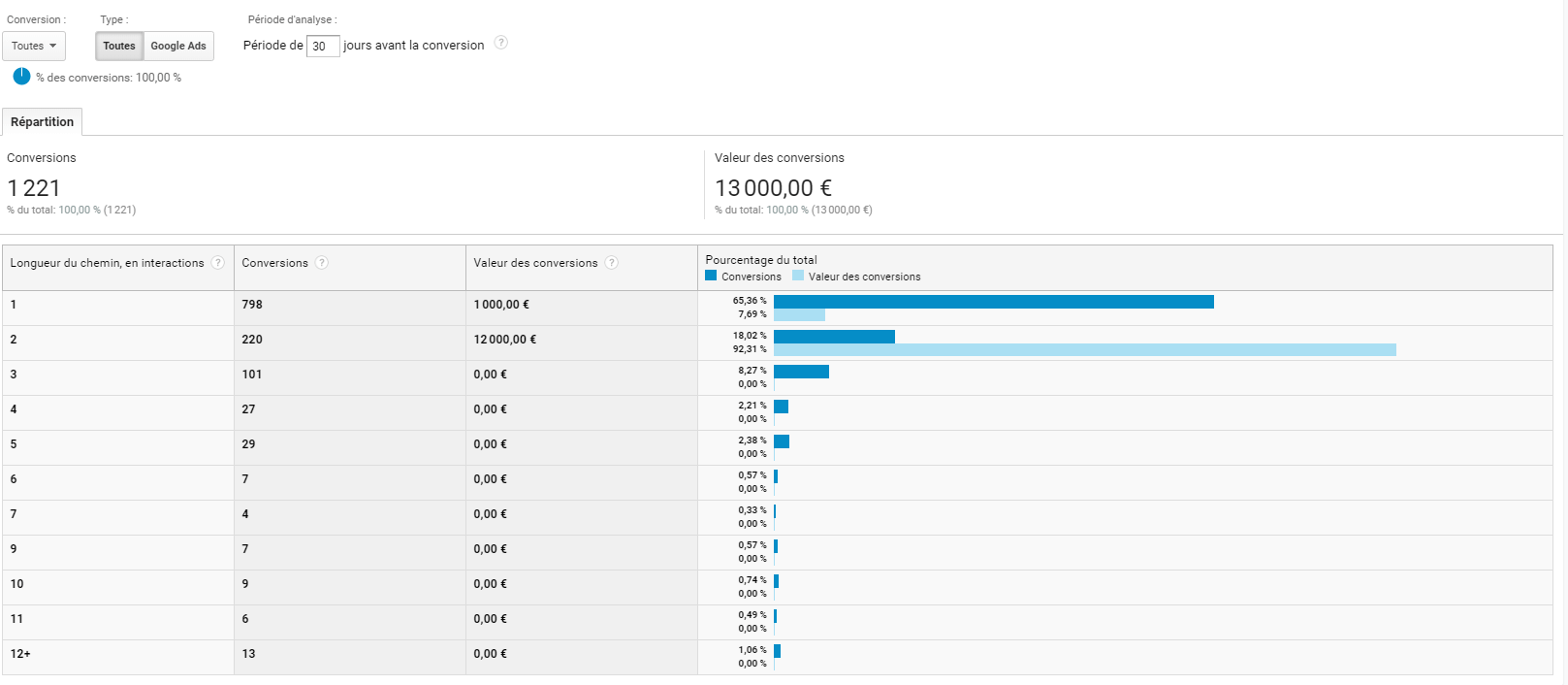Image resolution: width=1568 pixels, height=685 pixels.
Task: Click the 12 000,00 € value cell
Action: (x=504, y=340)
